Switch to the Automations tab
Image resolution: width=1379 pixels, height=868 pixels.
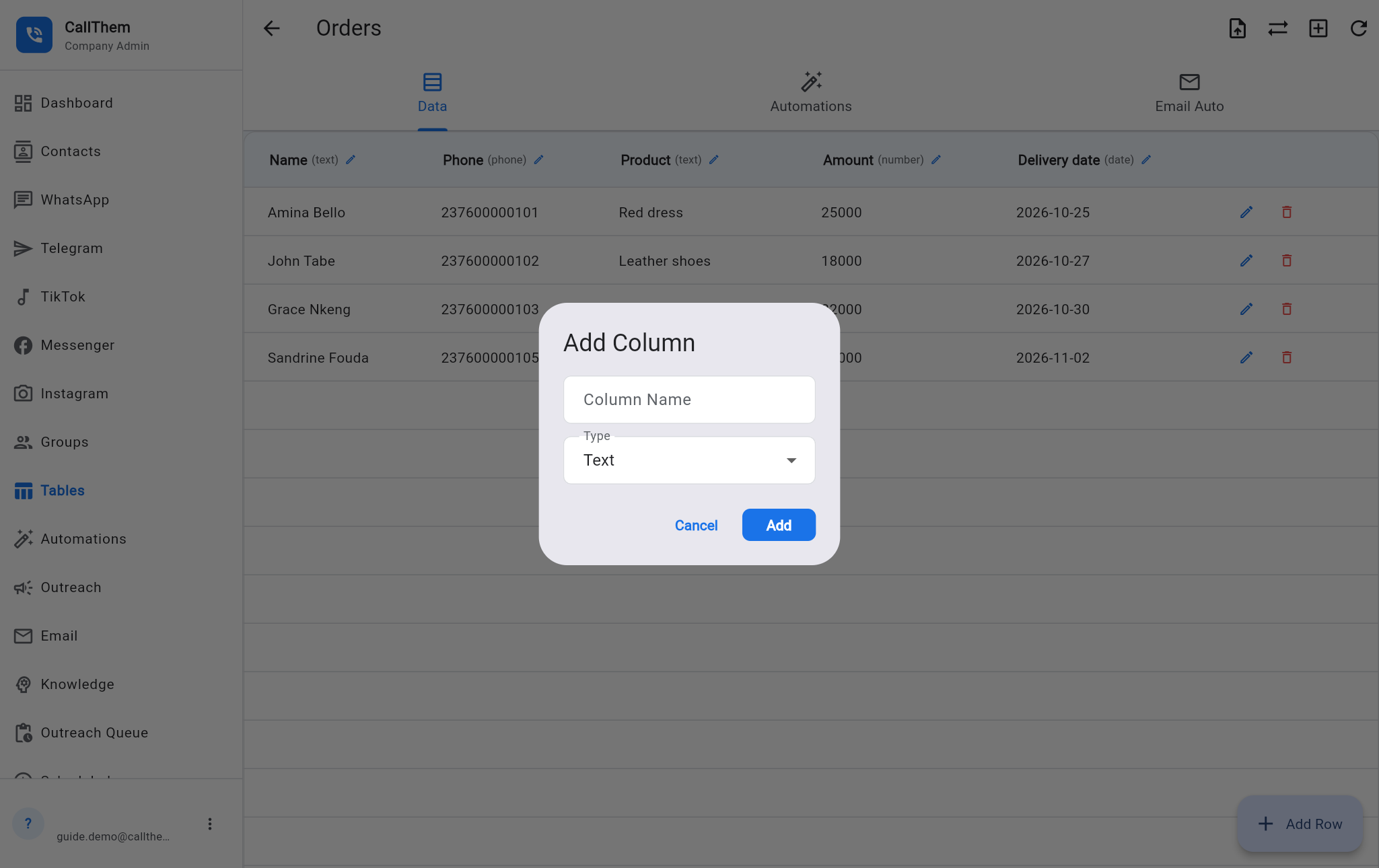tap(811, 93)
